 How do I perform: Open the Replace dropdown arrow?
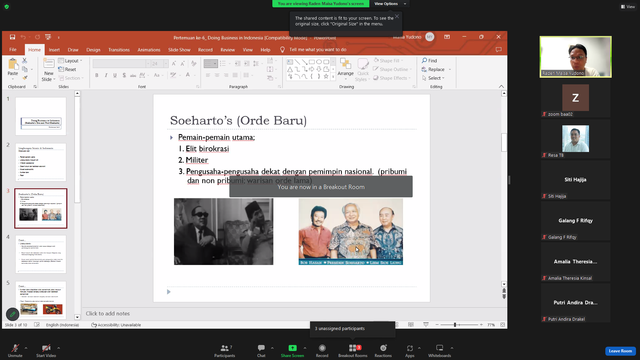click(x=450, y=69)
